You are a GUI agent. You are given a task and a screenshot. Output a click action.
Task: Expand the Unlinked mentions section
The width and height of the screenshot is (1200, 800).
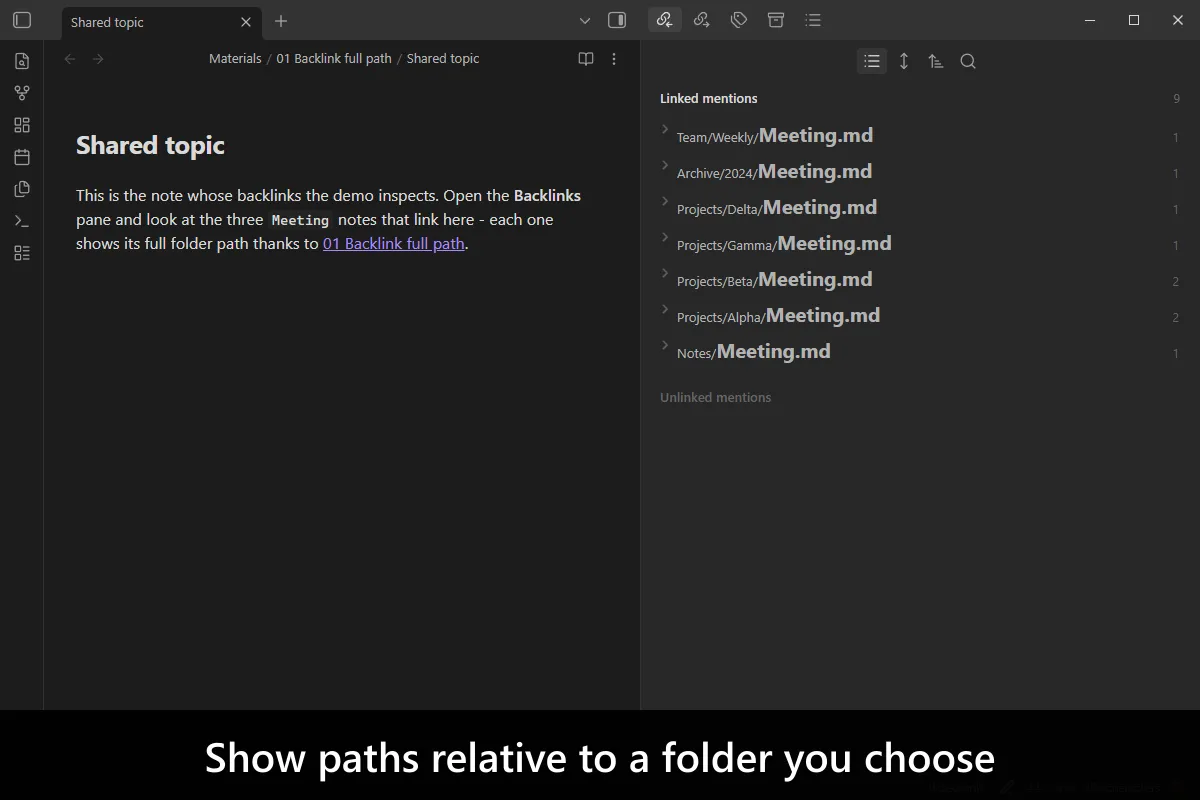(716, 397)
